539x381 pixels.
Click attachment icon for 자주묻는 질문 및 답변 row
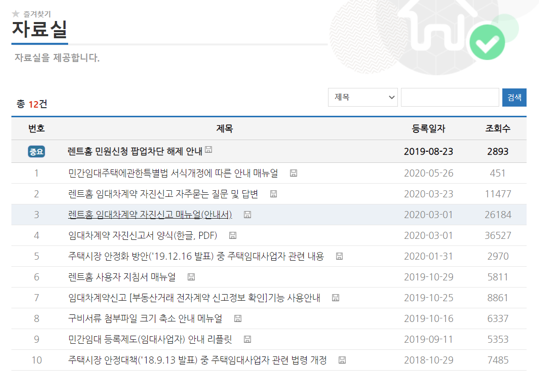click(x=273, y=194)
